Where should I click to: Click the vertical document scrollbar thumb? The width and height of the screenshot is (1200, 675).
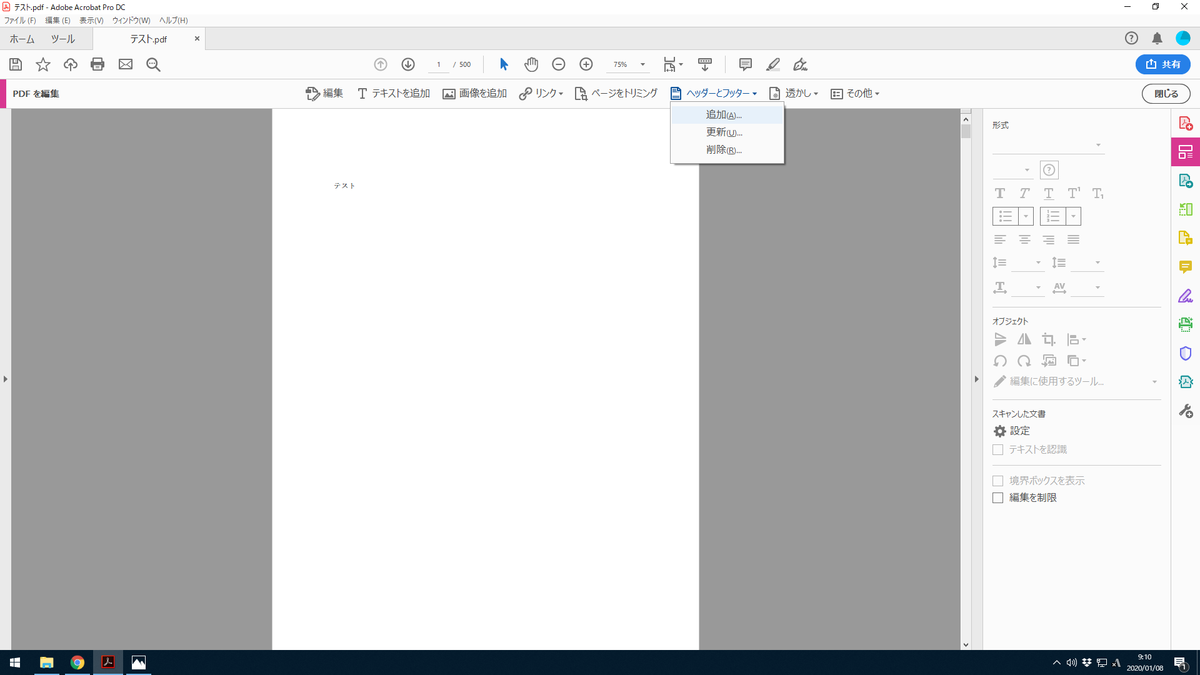click(x=966, y=131)
